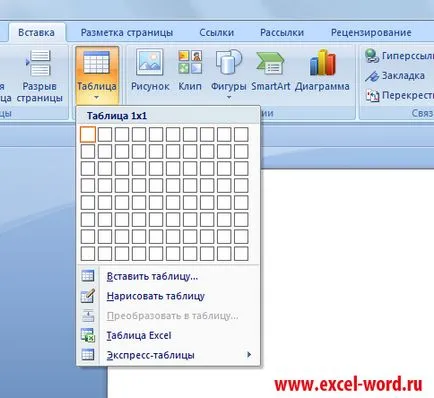The width and height of the screenshot is (434, 398).
Task: Click the Гиперссылка globe icon
Action: [x=372, y=56]
